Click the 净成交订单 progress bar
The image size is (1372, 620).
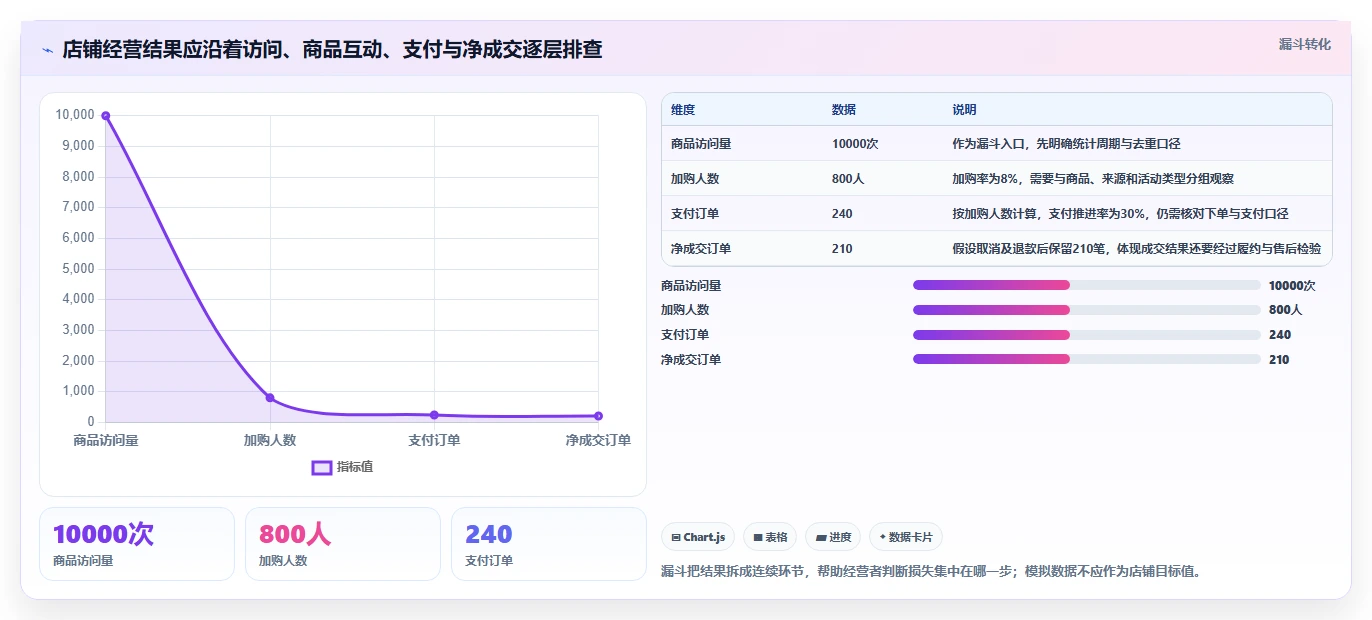(x=1087, y=359)
